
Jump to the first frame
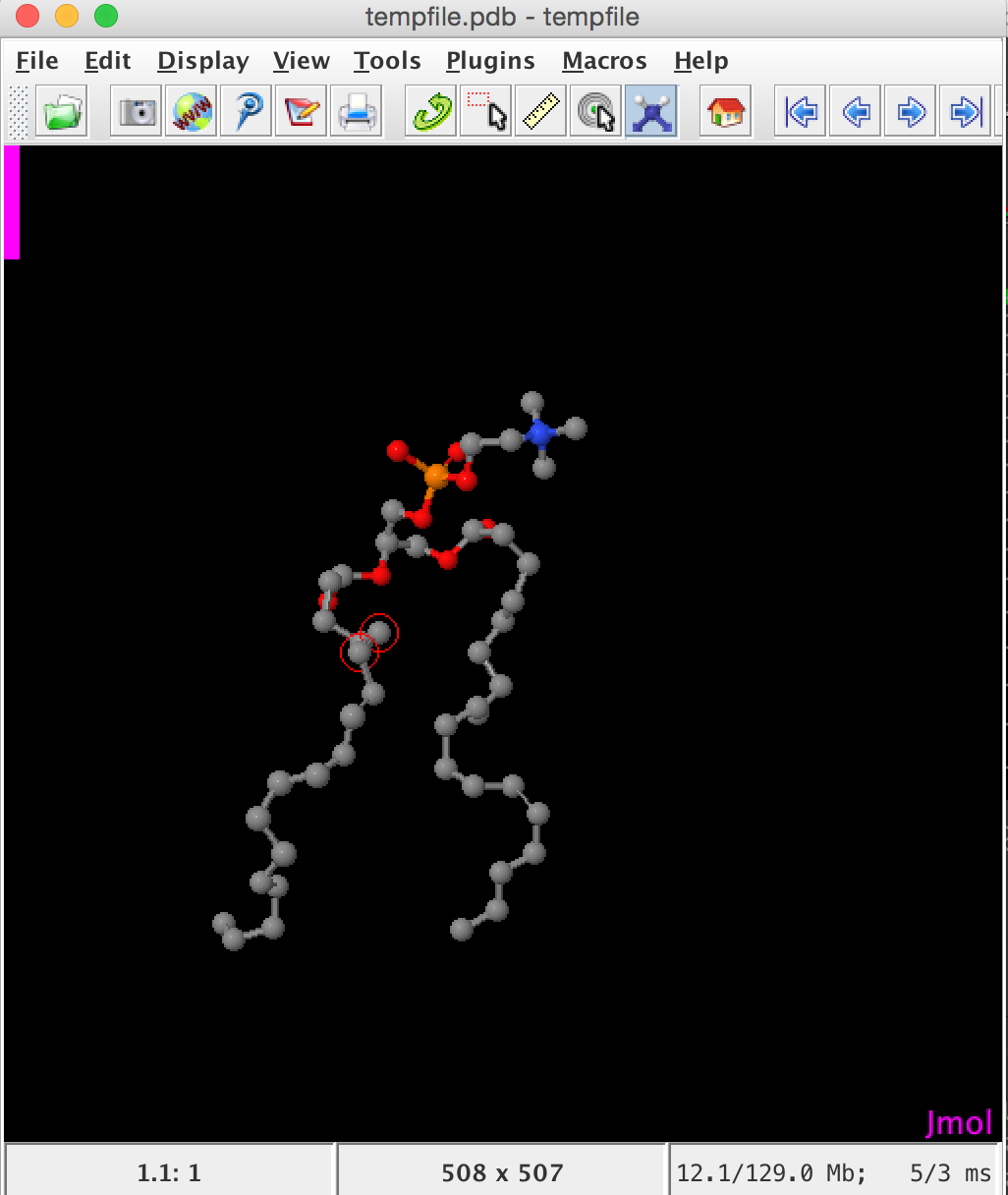click(x=799, y=111)
